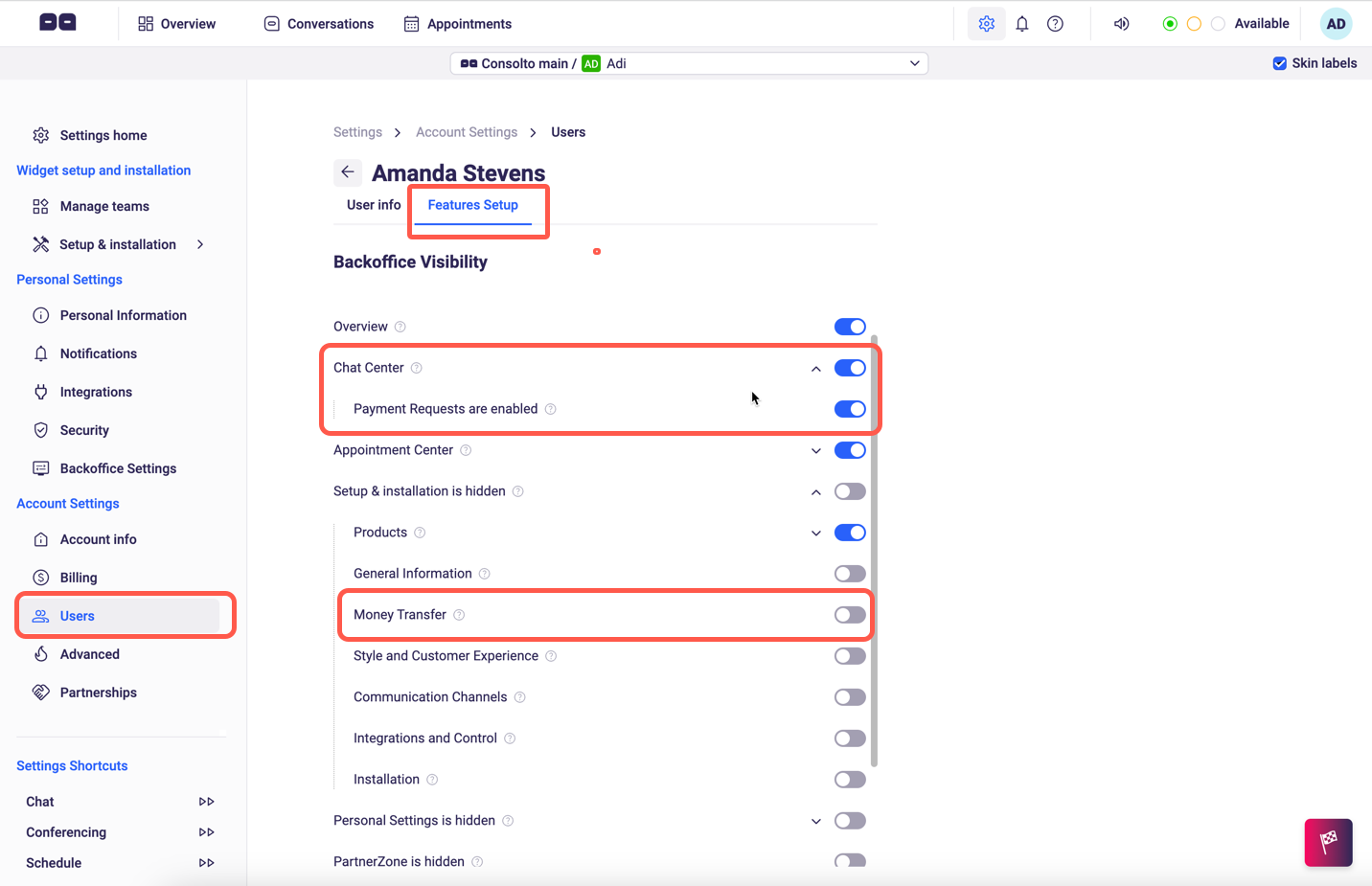Screen dimensions: 1372x886
Task: Click help icon beside Payment Requests are enabled
Action: click(x=551, y=409)
